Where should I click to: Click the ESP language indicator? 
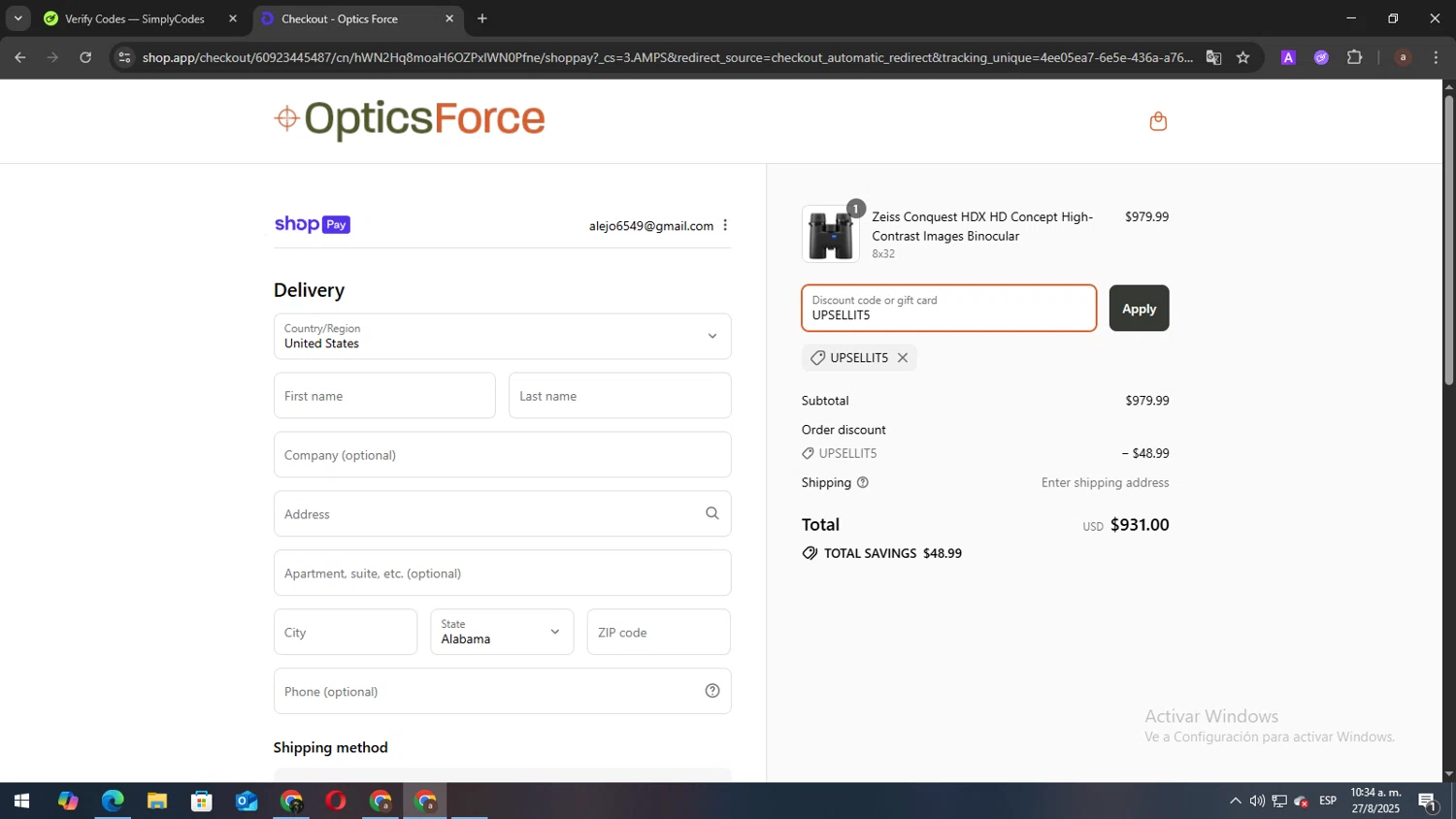pos(1328,801)
